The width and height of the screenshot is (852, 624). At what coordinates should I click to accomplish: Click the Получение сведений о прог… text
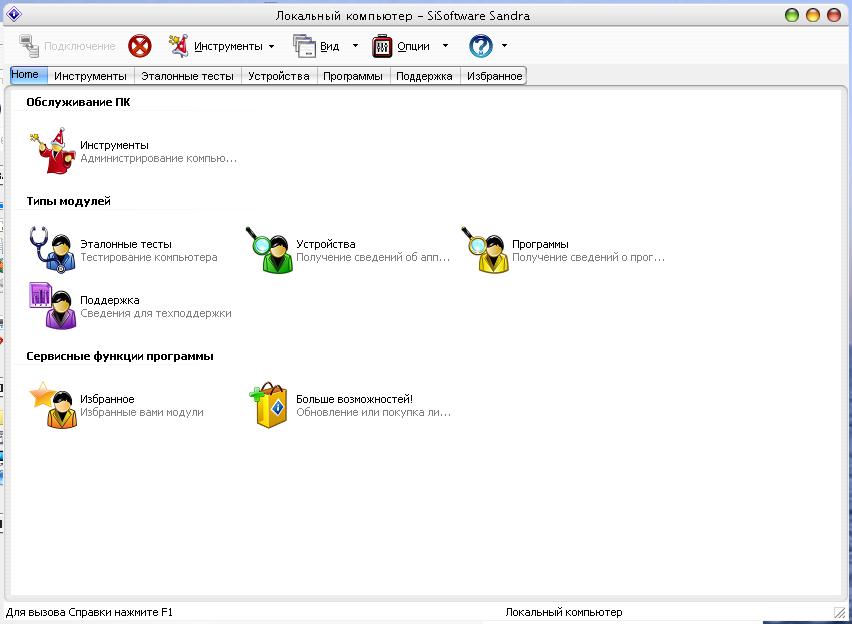pyautogui.click(x=588, y=258)
